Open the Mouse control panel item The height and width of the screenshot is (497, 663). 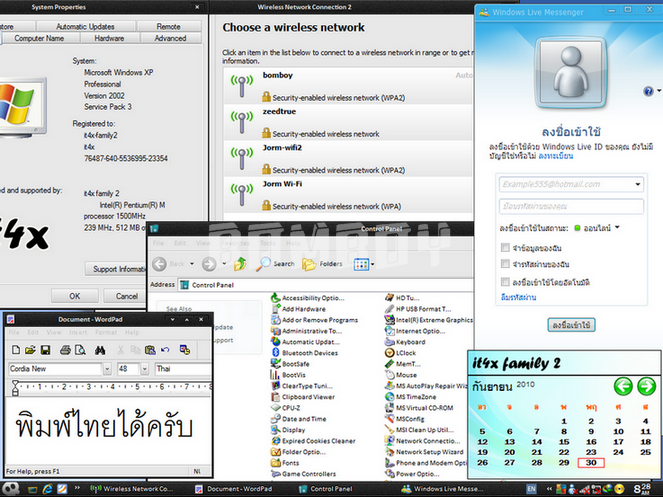pos(401,375)
